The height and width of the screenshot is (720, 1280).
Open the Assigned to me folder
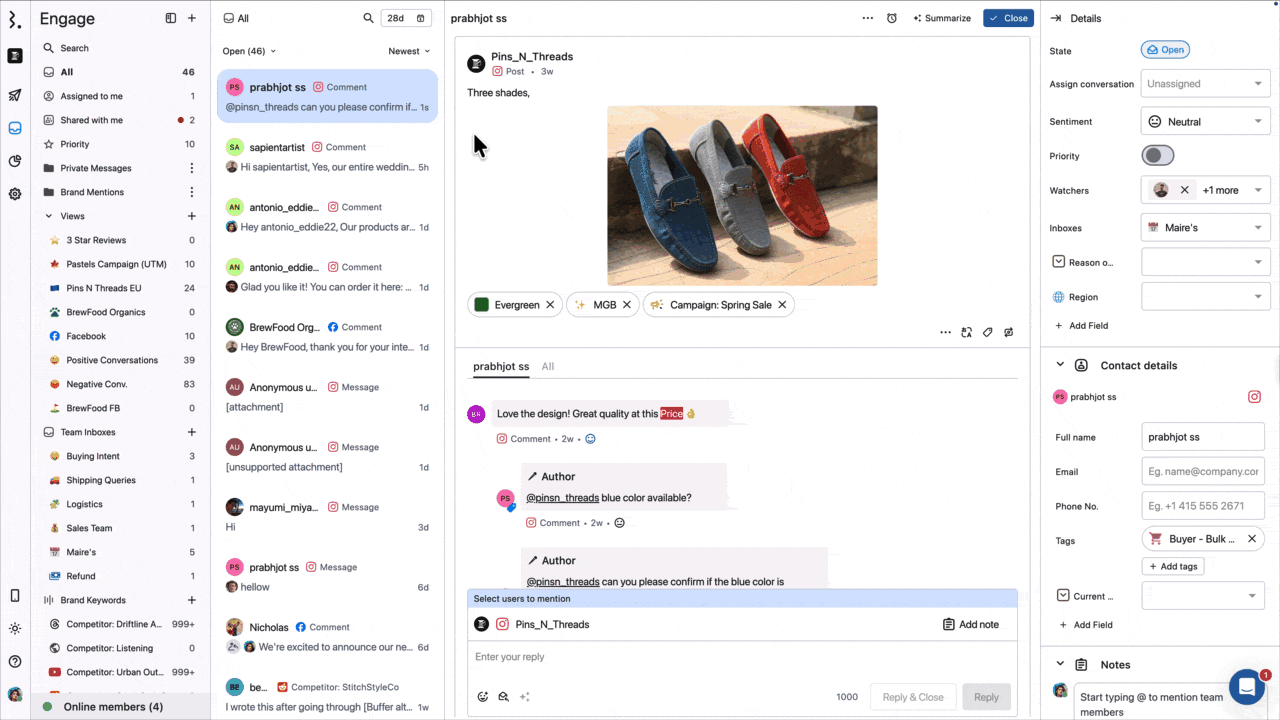[x=91, y=96]
